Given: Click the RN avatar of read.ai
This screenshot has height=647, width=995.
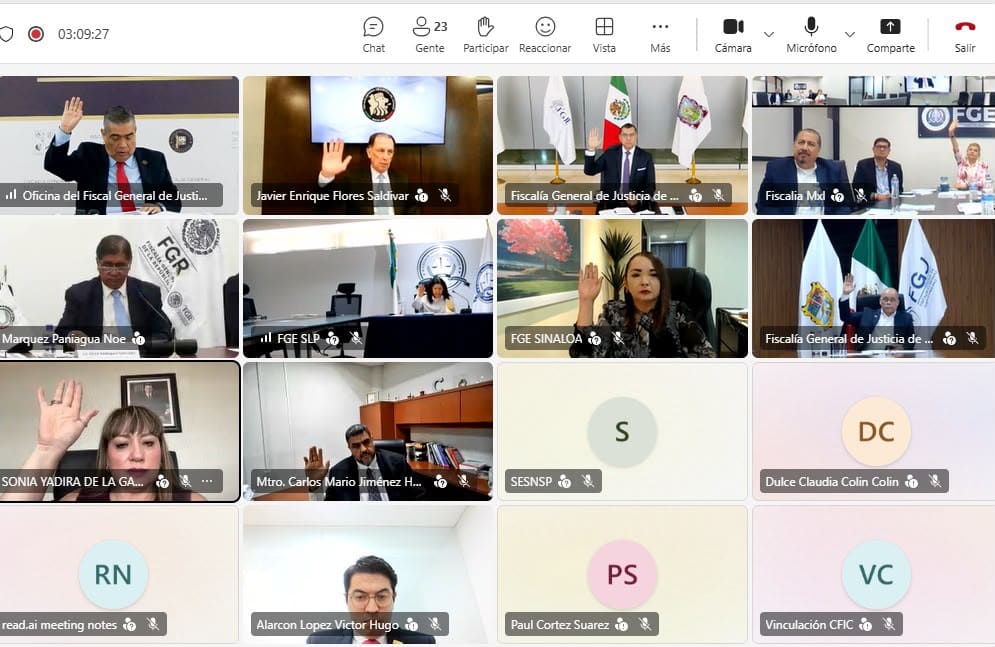Looking at the screenshot, I should (114, 574).
